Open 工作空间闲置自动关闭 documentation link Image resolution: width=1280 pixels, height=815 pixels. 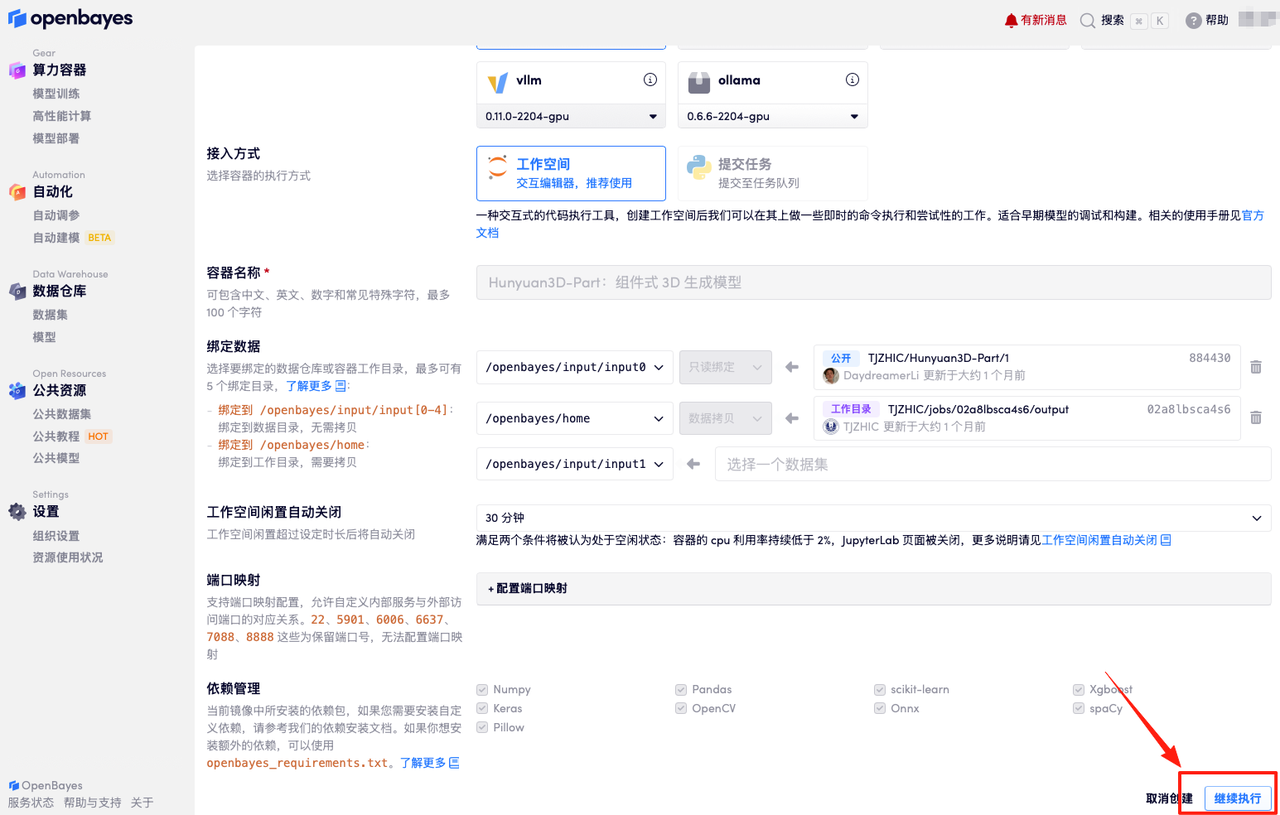coord(1106,540)
